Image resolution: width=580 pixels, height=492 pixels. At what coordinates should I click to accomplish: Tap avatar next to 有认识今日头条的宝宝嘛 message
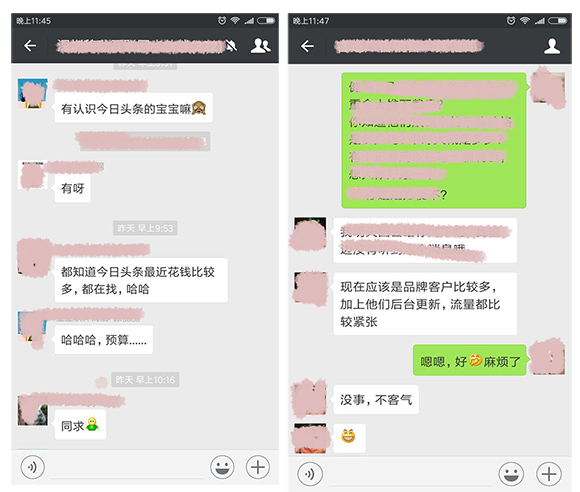pyautogui.click(x=33, y=93)
